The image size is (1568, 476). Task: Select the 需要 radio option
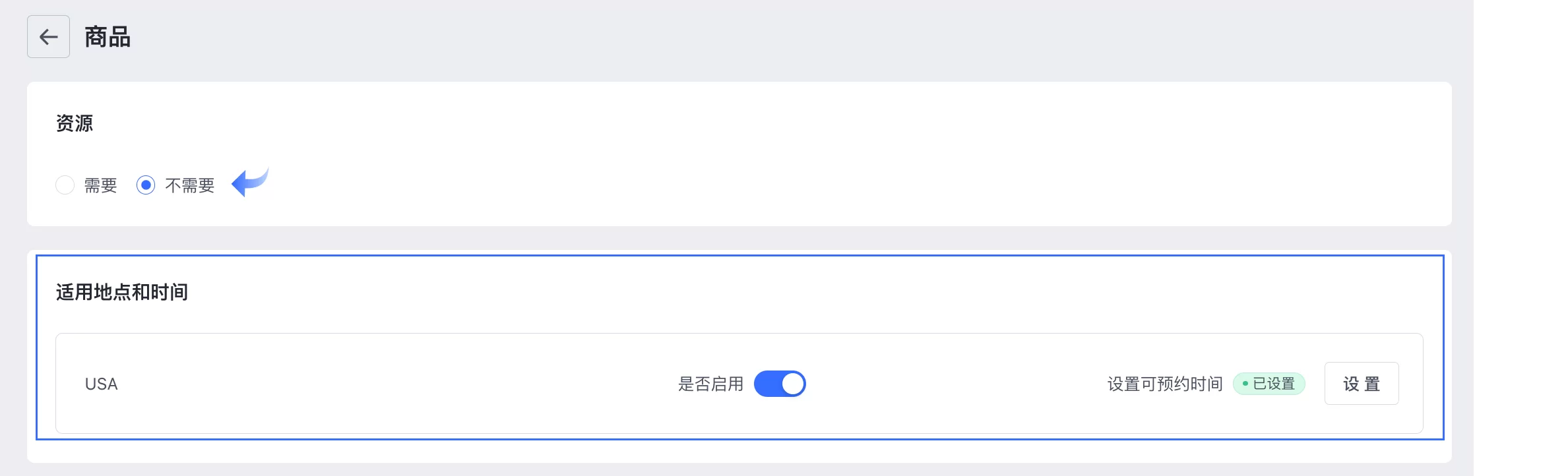[x=65, y=185]
